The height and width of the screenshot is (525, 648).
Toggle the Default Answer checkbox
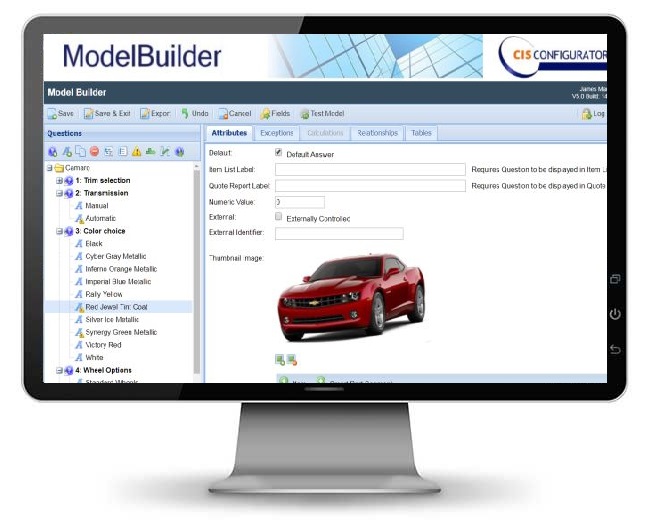[x=279, y=153]
